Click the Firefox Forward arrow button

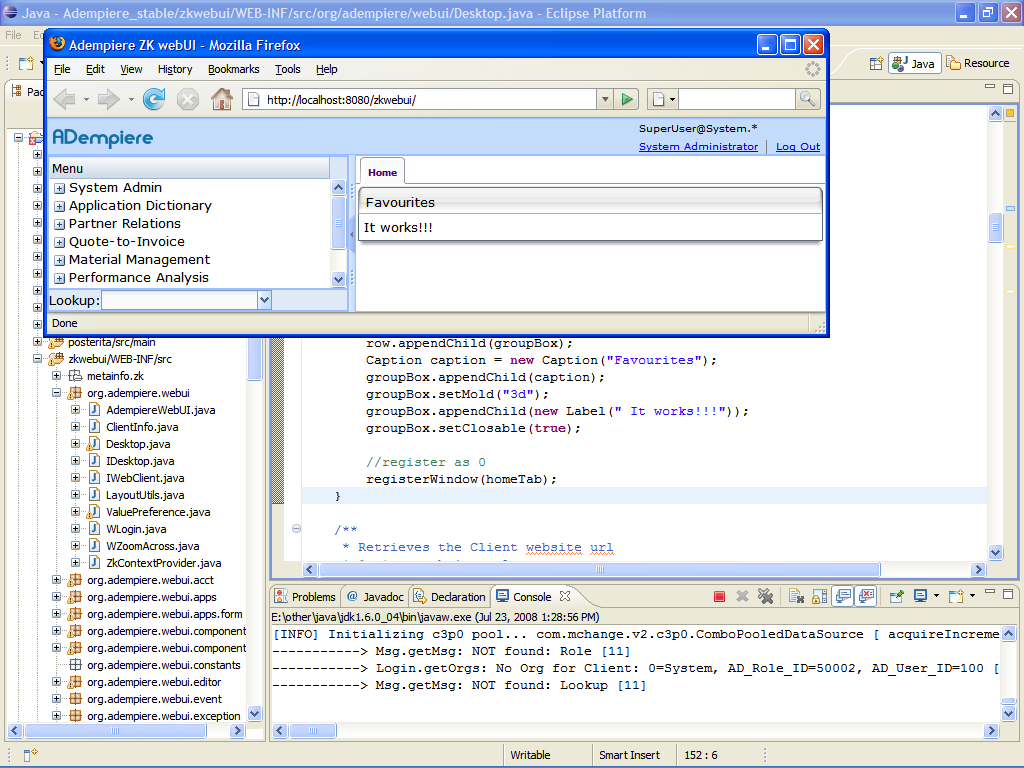tap(108, 99)
